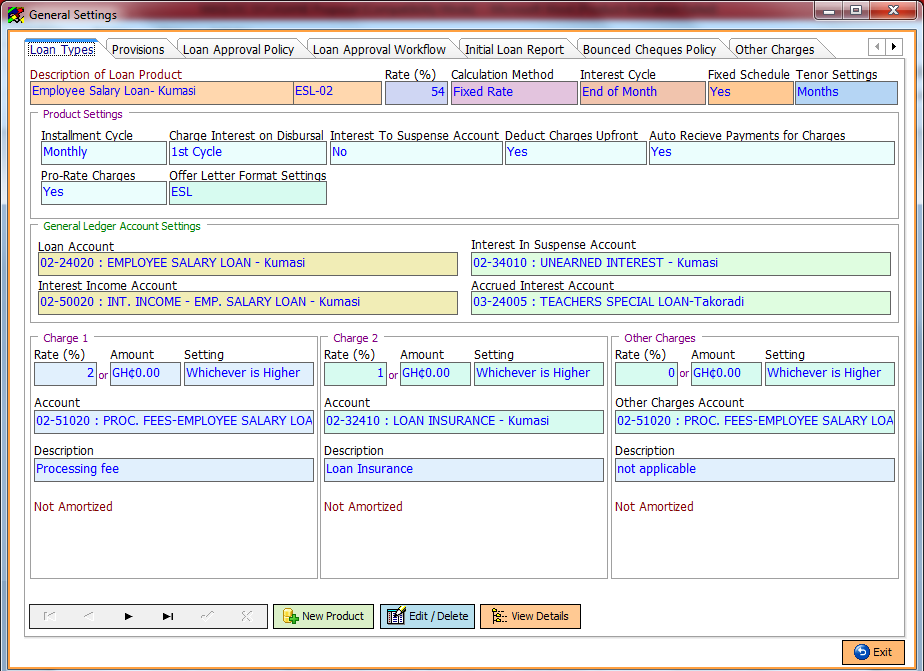The height and width of the screenshot is (671, 924).
Task: Open Interest Cycle field End of Month
Action: (x=642, y=93)
